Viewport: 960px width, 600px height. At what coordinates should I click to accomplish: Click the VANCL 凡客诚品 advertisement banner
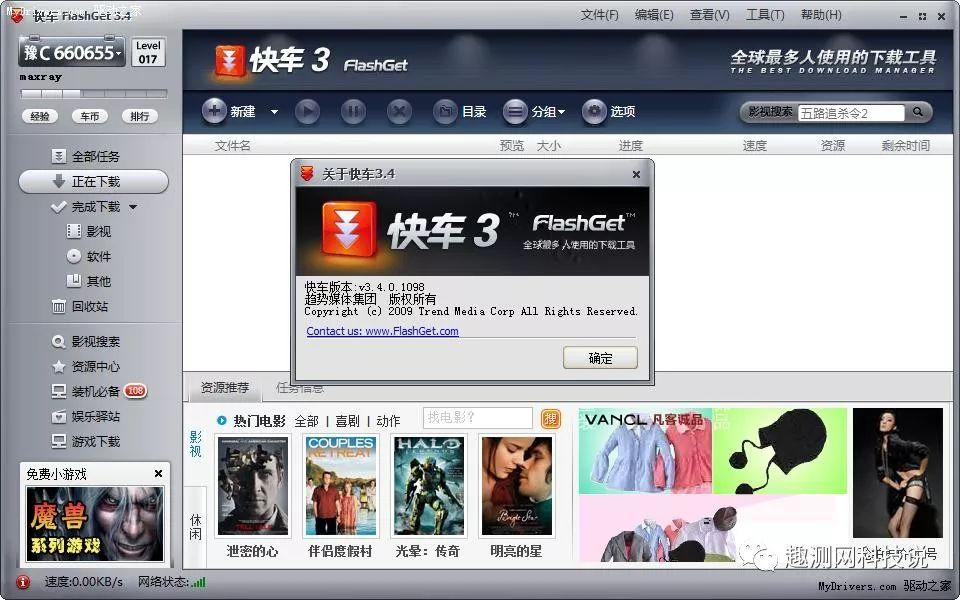coord(713,484)
